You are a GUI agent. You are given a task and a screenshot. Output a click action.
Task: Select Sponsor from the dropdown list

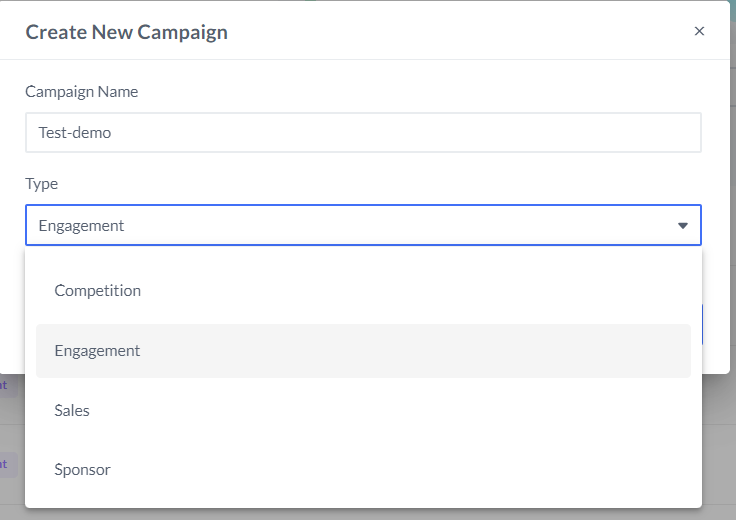(x=83, y=469)
